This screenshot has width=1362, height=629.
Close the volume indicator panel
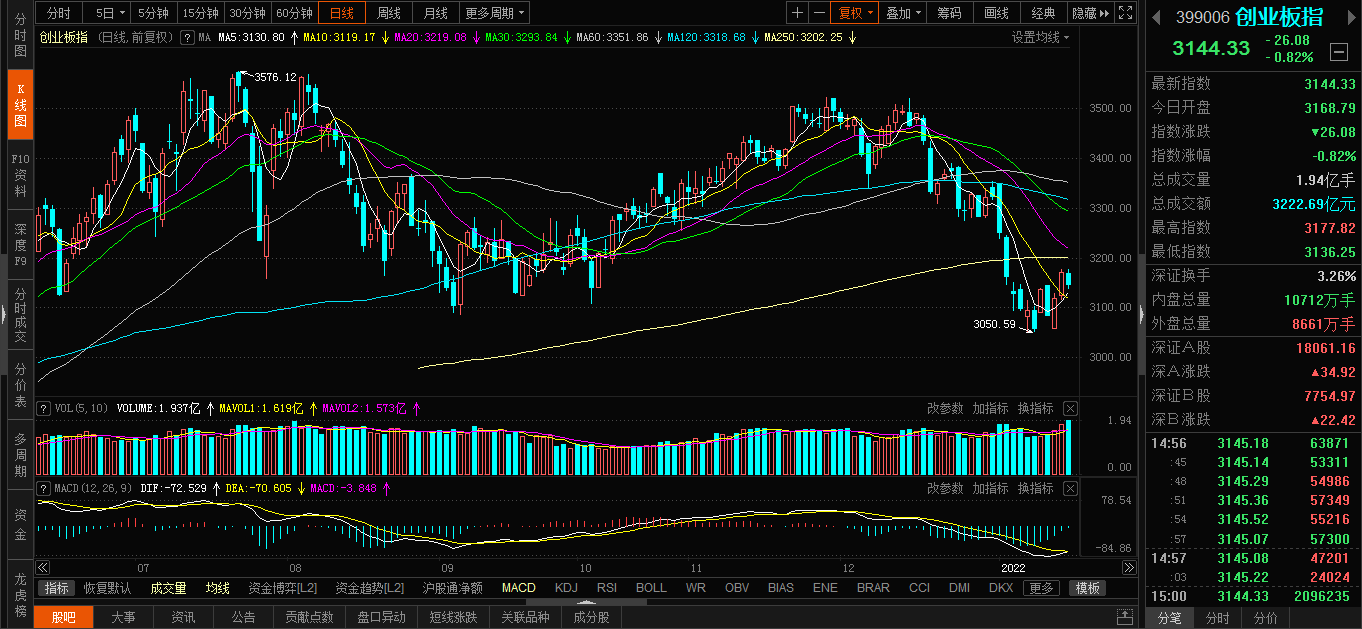1070,408
